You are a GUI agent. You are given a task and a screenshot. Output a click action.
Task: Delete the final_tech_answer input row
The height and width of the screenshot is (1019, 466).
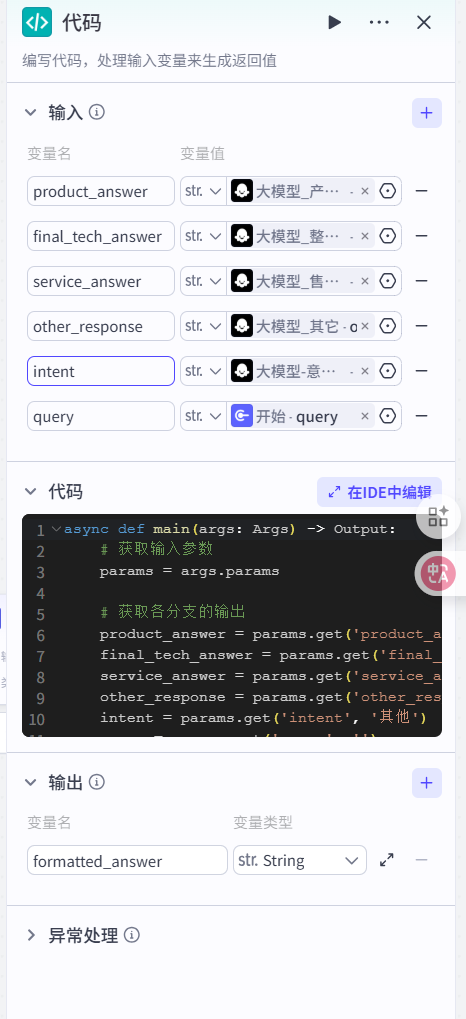[421, 236]
